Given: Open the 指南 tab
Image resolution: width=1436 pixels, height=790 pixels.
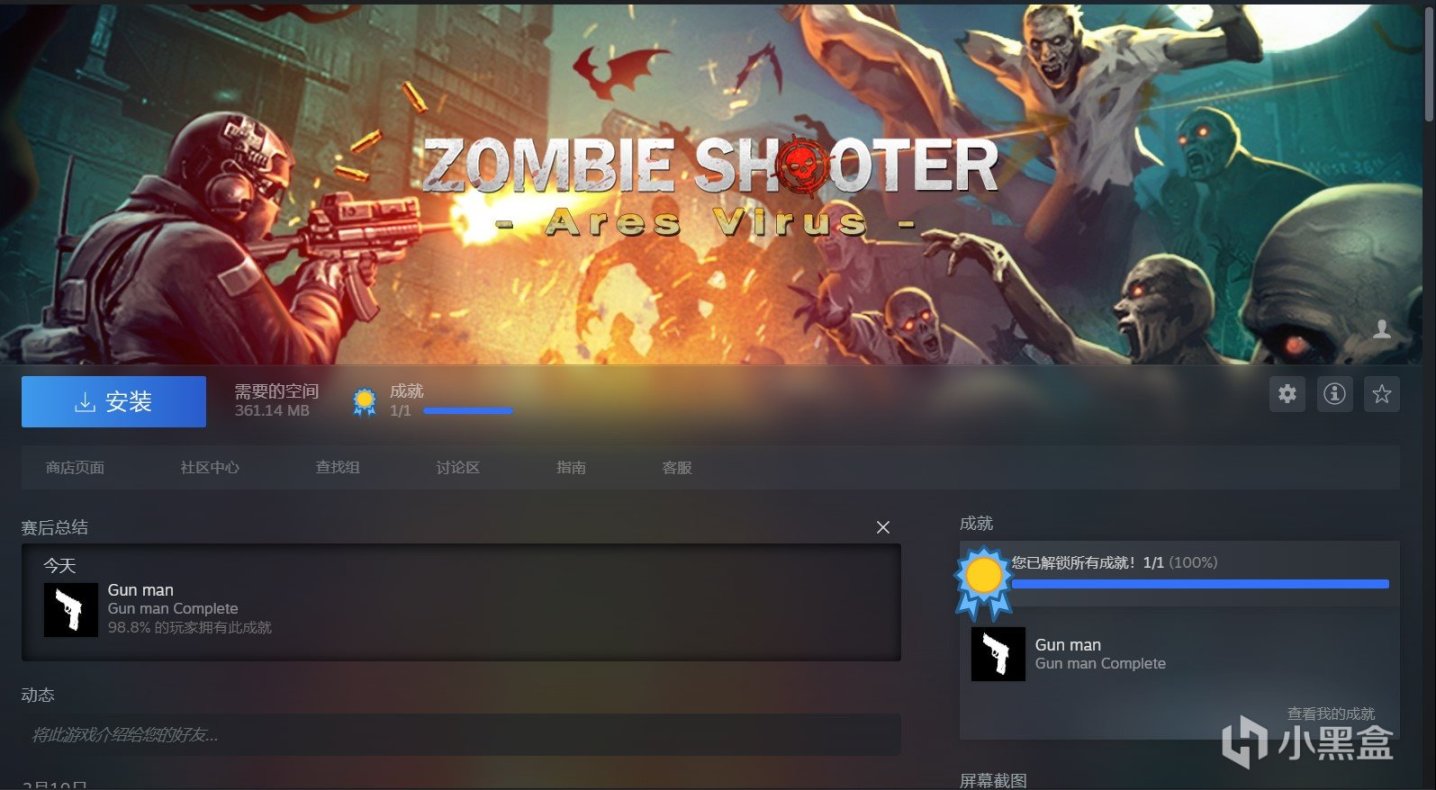Looking at the screenshot, I should coord(571,467).
